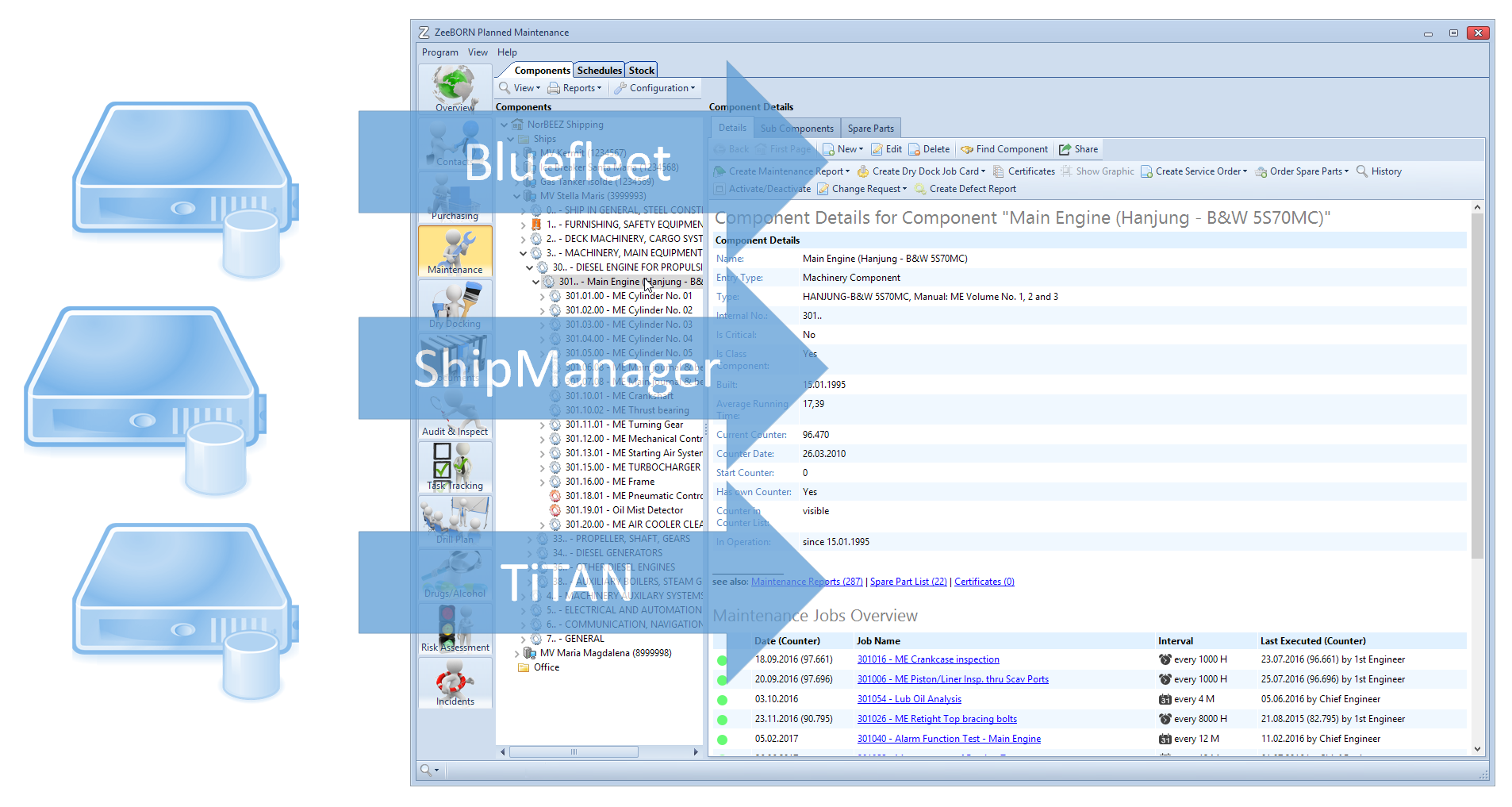Image resolution: width=1512 pixels, height=807 pixels.
Task: Click the counter icon for 301016 interval
Action: pos(1165,659)
